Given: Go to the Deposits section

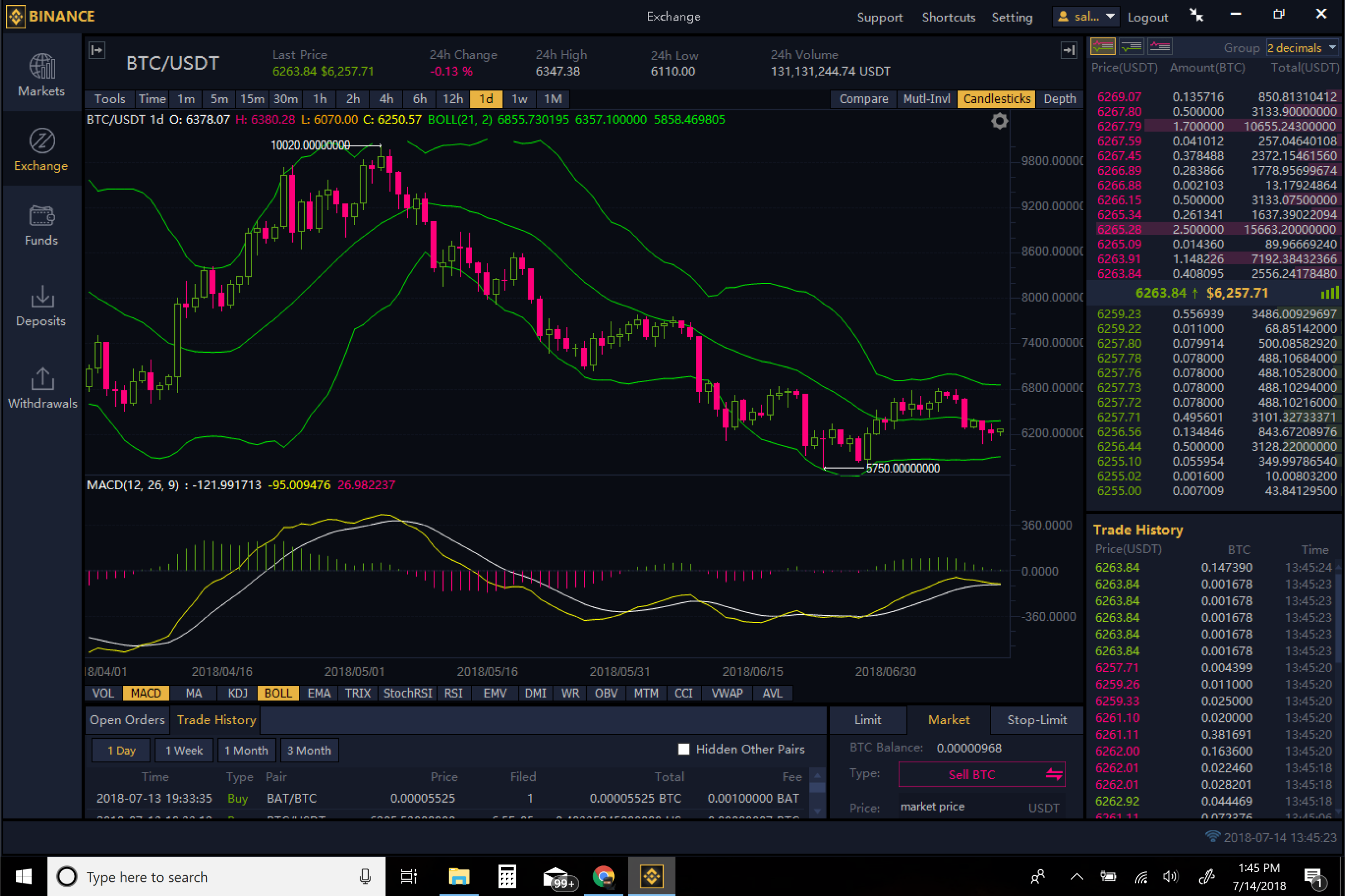Looking at the screenshot, I should (42, 306).
